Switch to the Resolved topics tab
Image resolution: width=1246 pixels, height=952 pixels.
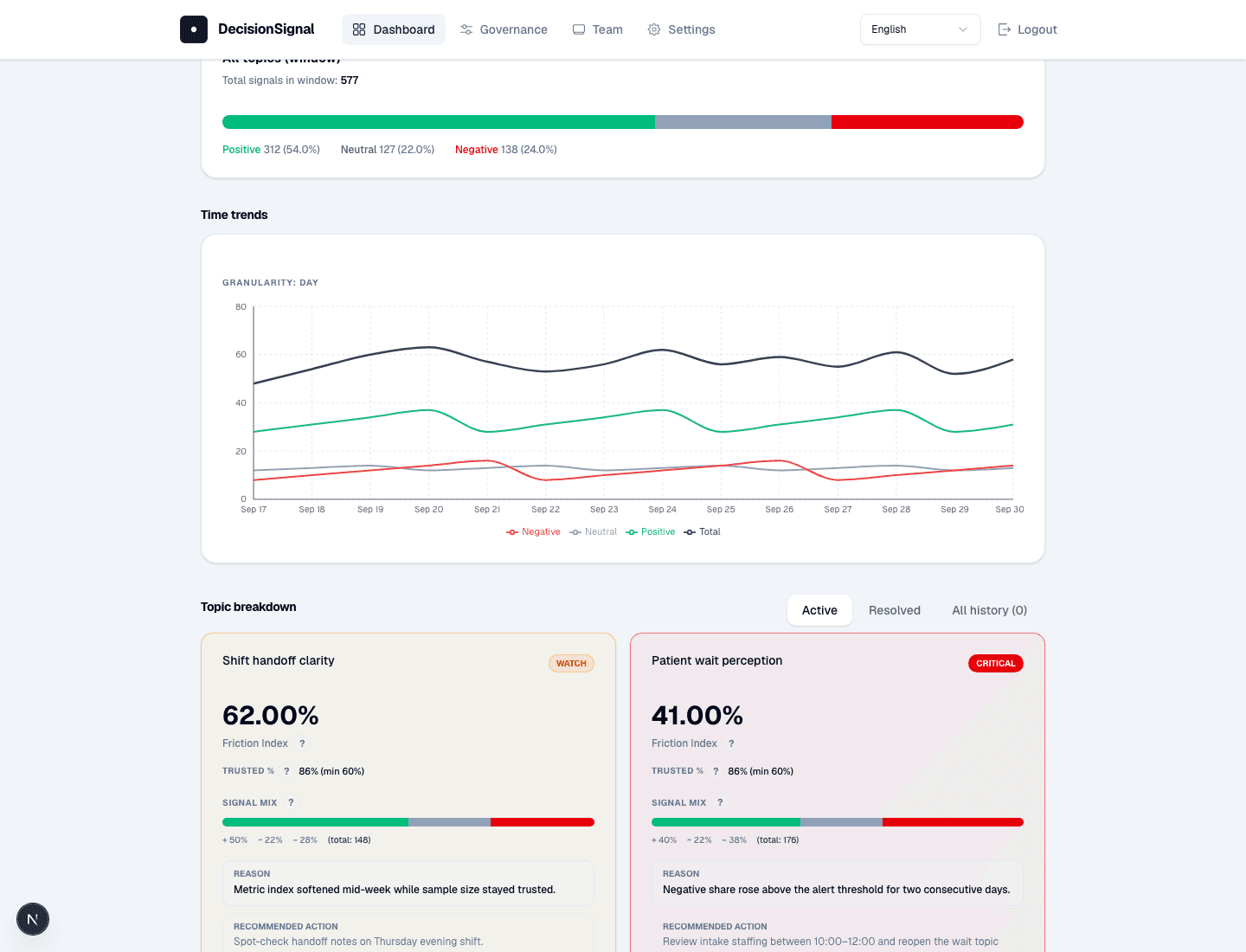[895, 610]
